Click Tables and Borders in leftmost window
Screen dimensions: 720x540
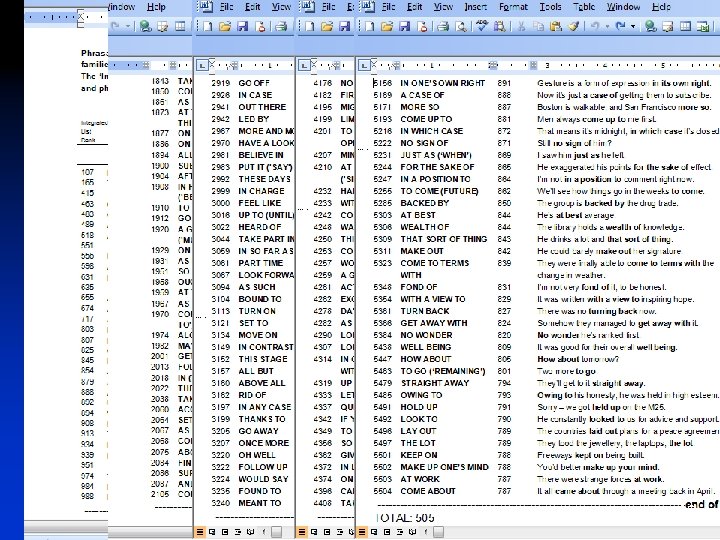[163, 27]
